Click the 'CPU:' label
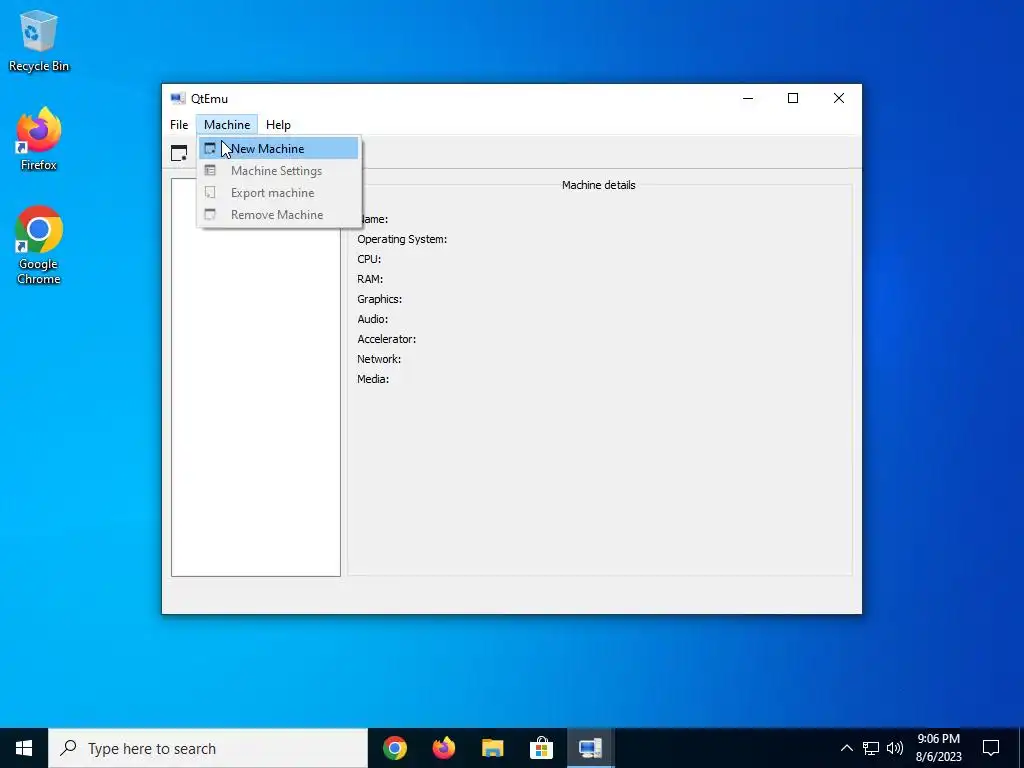Image resolution: width=1024 pixels, height=768 pixels. 369,259
